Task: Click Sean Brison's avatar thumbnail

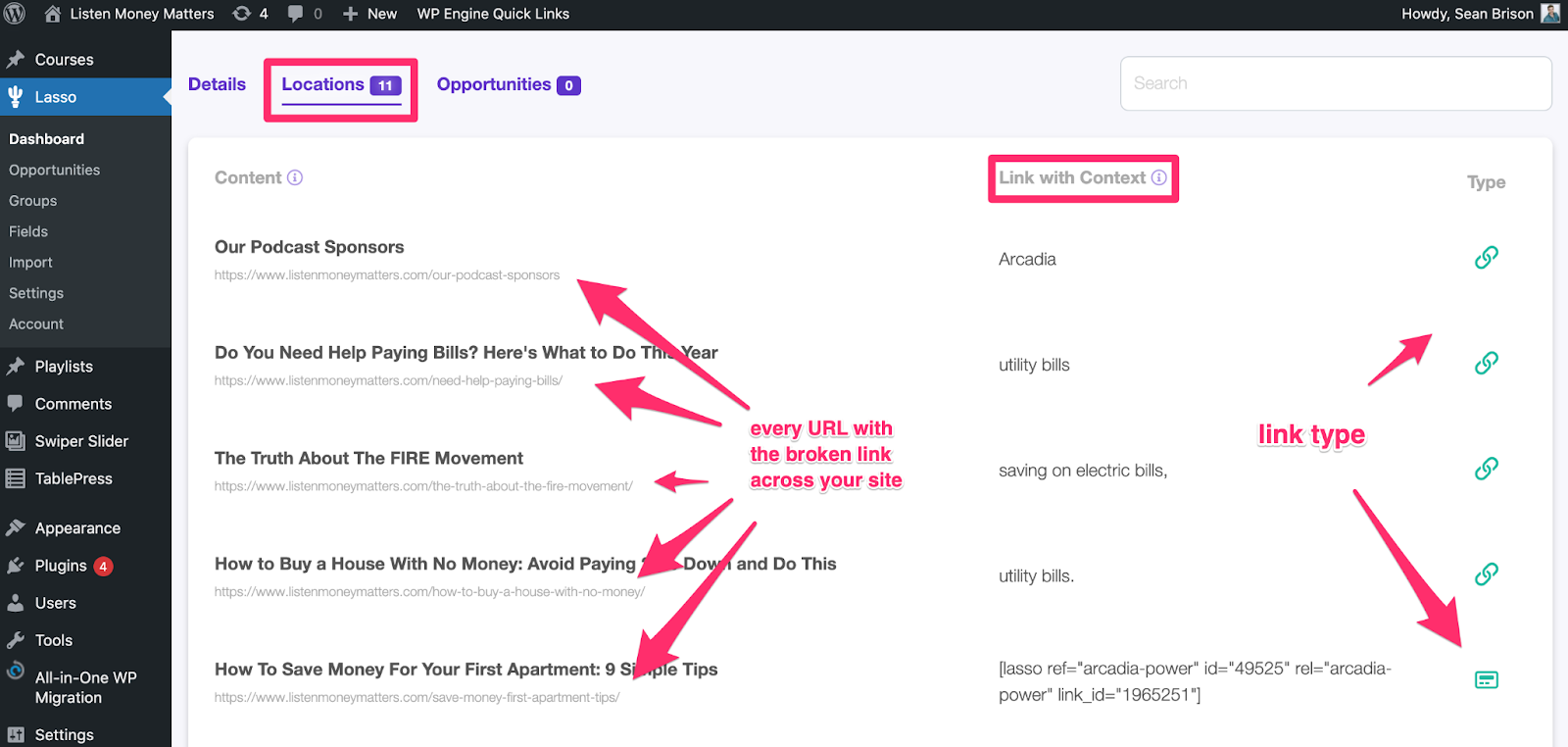Action: point(1550,14)
